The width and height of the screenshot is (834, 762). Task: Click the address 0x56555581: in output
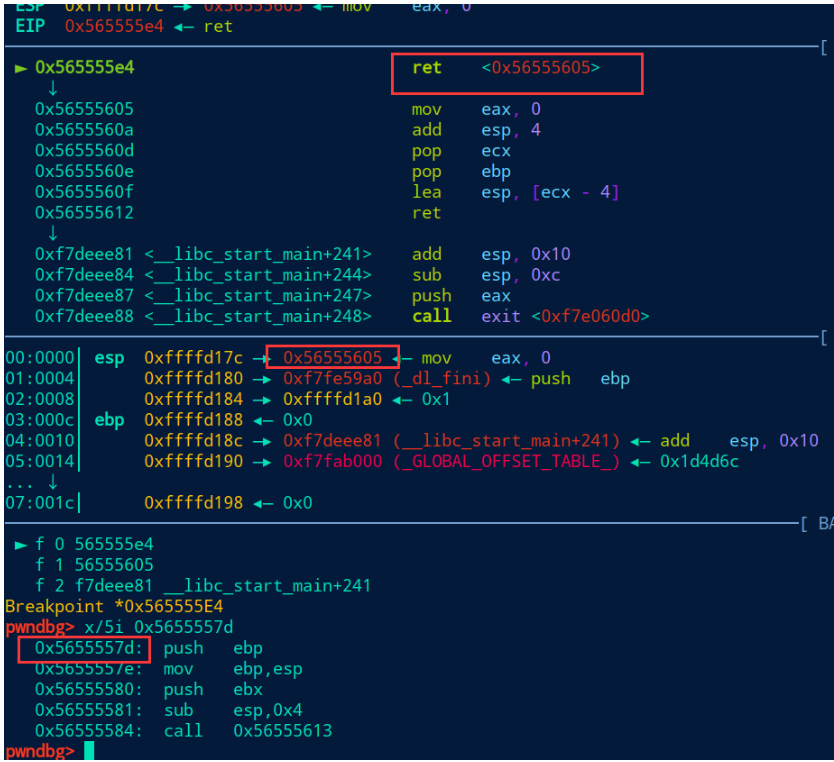click(89, 710)
